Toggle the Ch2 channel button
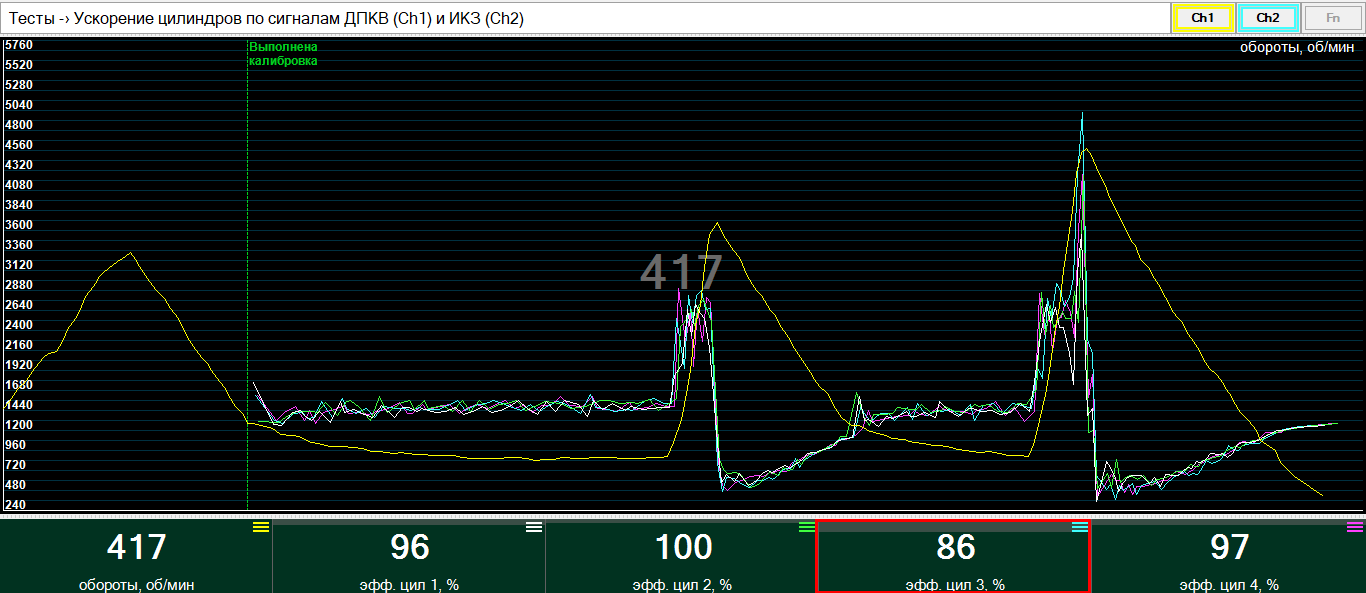The image size is (1366, 593). [1268, 18]
